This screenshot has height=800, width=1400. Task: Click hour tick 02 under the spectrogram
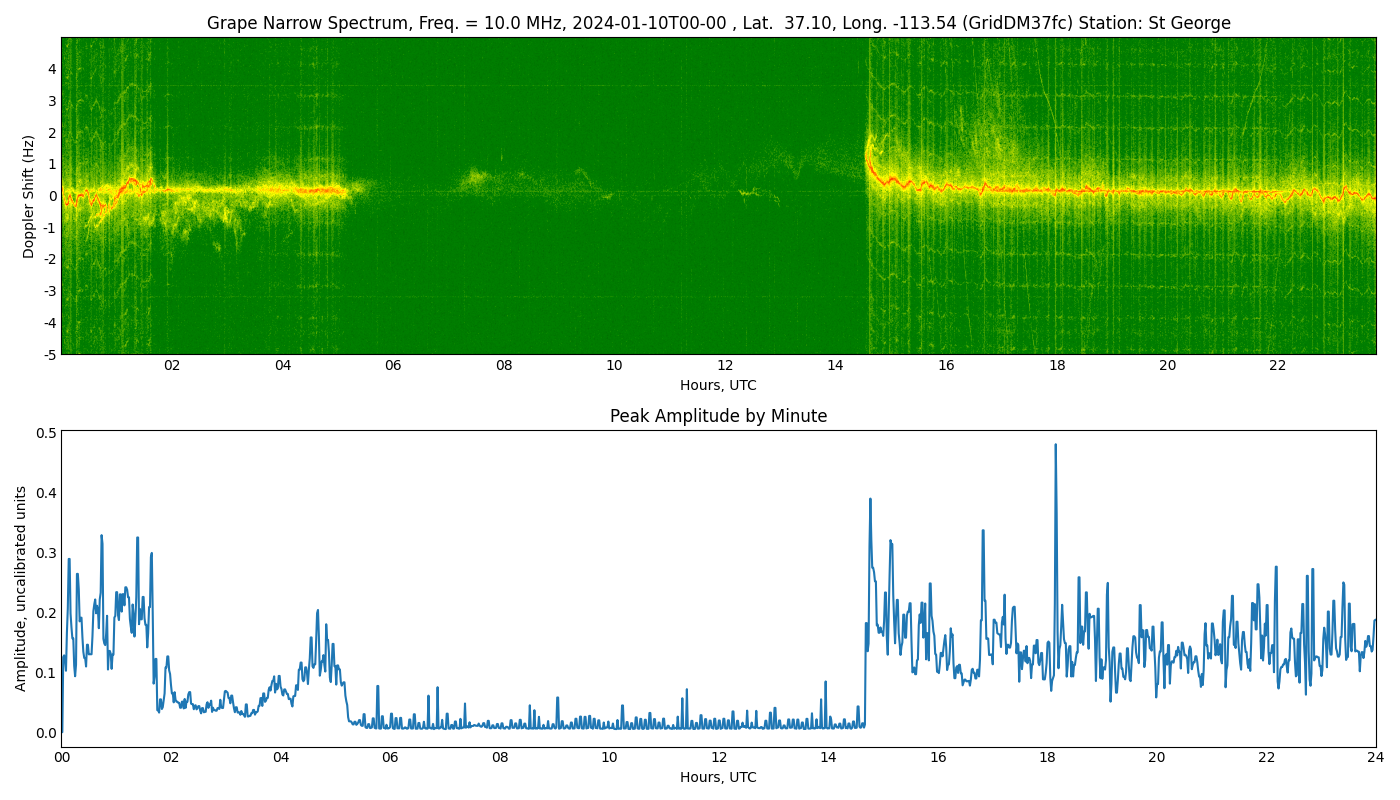point(172,366)
